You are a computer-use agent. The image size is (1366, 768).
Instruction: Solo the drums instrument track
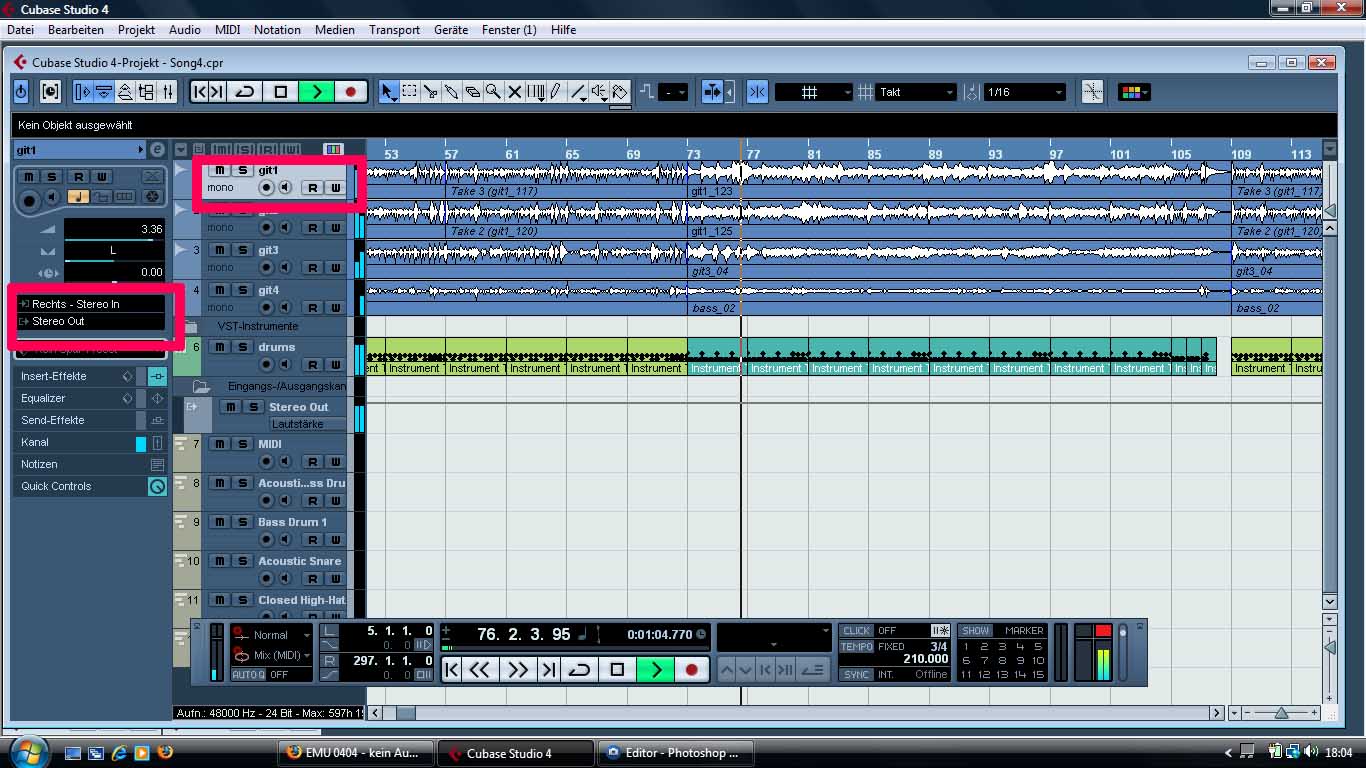click(x=242, y=347)
